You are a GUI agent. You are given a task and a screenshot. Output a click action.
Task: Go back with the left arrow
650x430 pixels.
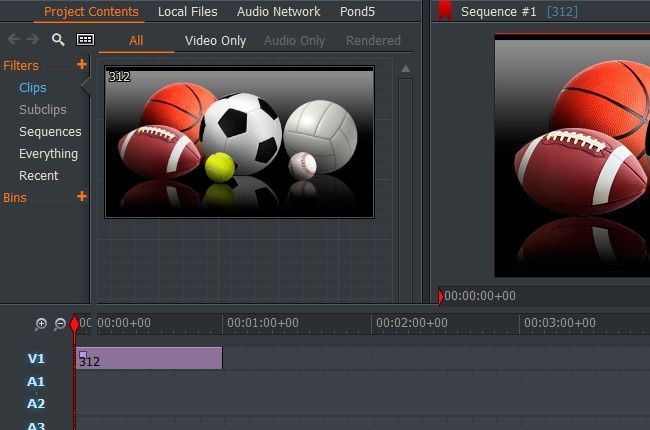point(13,40)
